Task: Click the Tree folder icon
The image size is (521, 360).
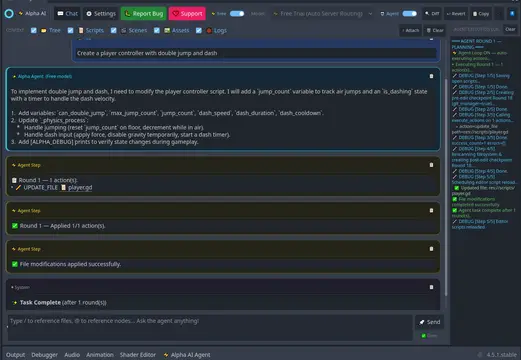Action: [x=44, y=30]
